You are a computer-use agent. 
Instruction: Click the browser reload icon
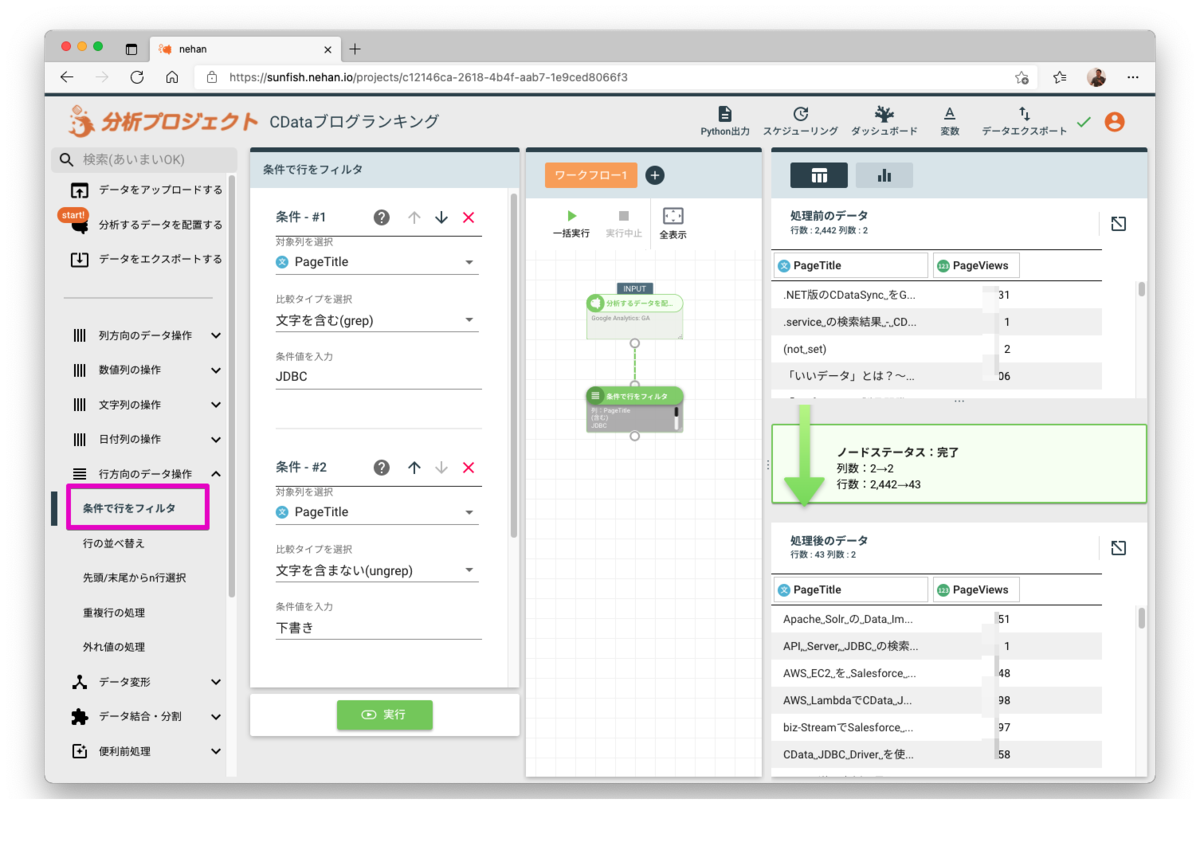[x=137, y=77]
